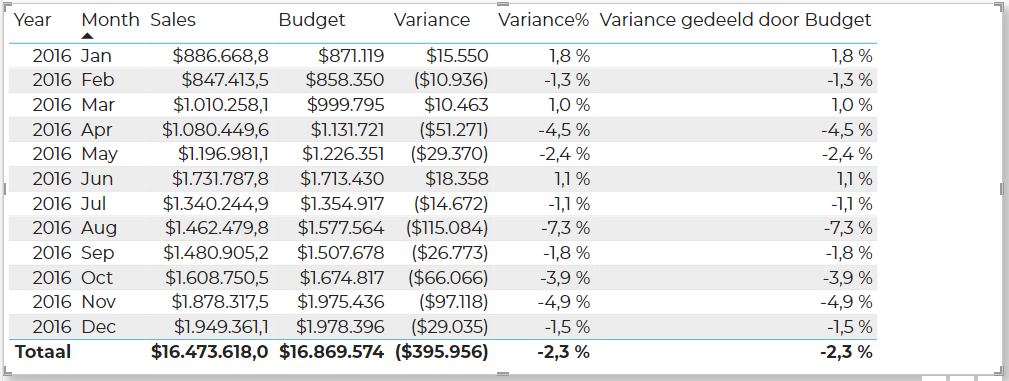Image resolution: width=1009 pixels, height=381 pixels.
Task: Click the Variance% column header
Action: 544,20
